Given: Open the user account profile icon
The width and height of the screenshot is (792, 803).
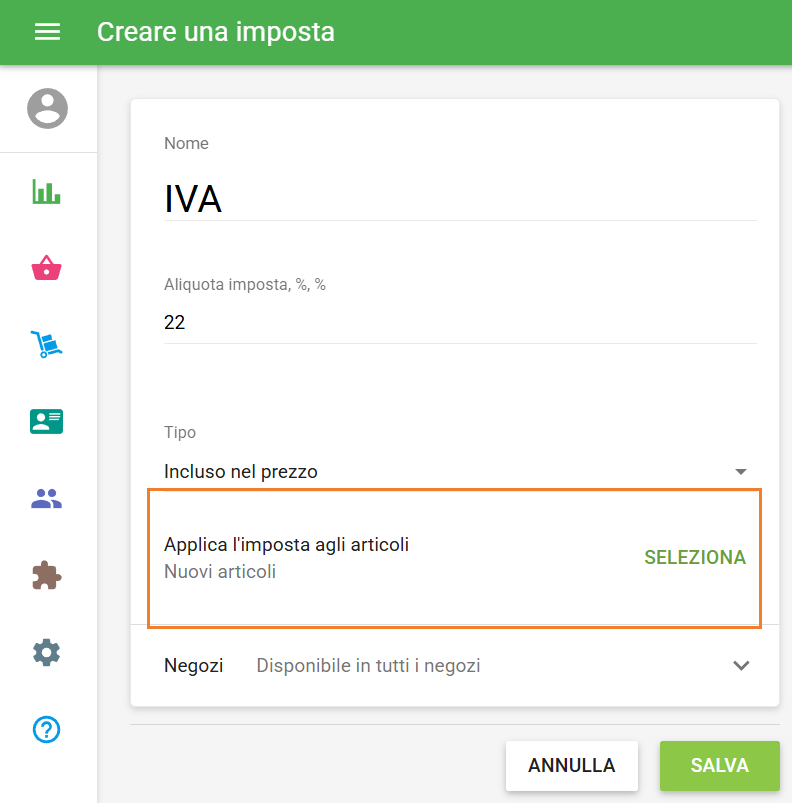Looking at the screenshot, I should coord(47,108).
